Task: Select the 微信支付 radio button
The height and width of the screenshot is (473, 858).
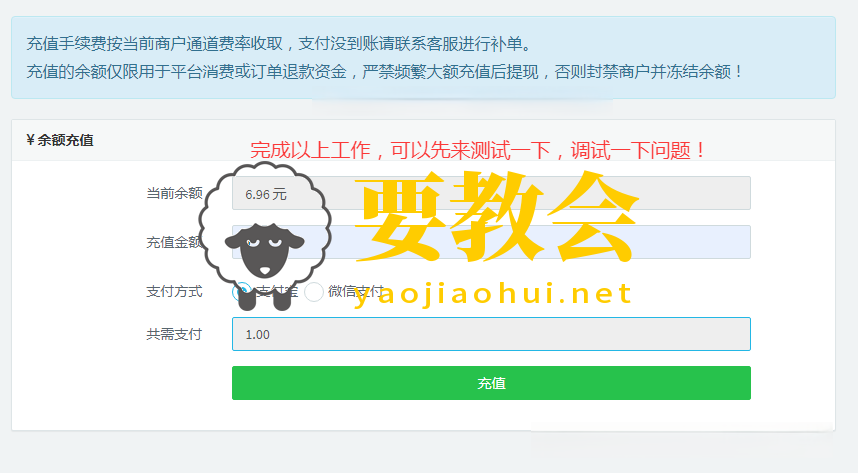Action: point(314,292)
